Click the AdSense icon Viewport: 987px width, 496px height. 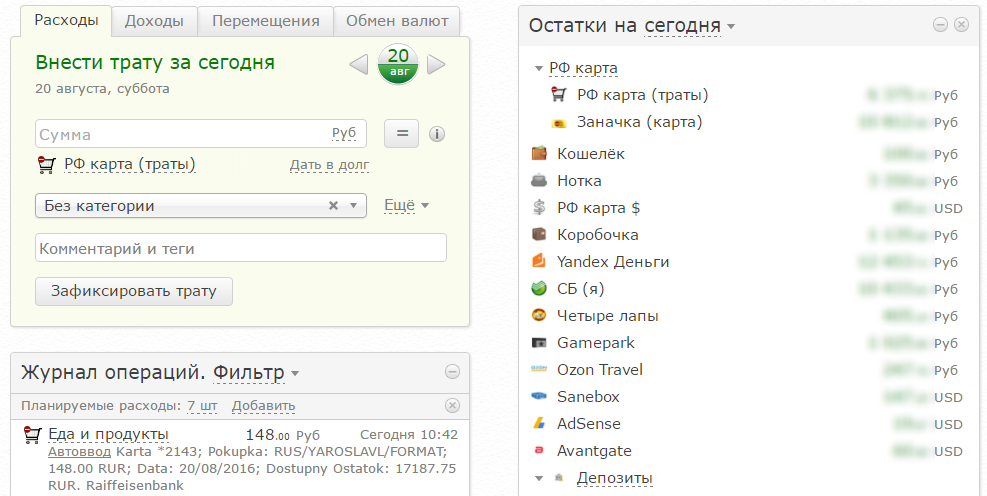coord(539,424)
